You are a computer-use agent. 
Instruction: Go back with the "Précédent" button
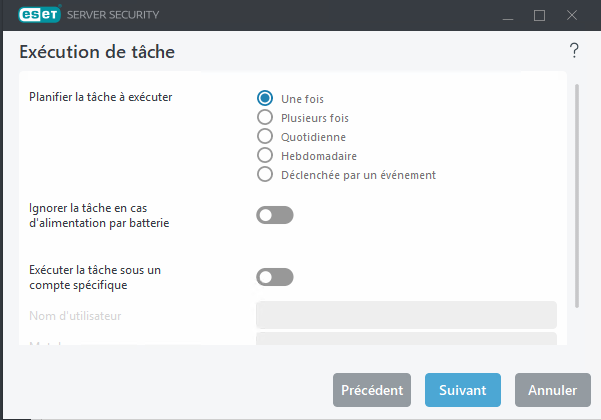pos(372,390)
